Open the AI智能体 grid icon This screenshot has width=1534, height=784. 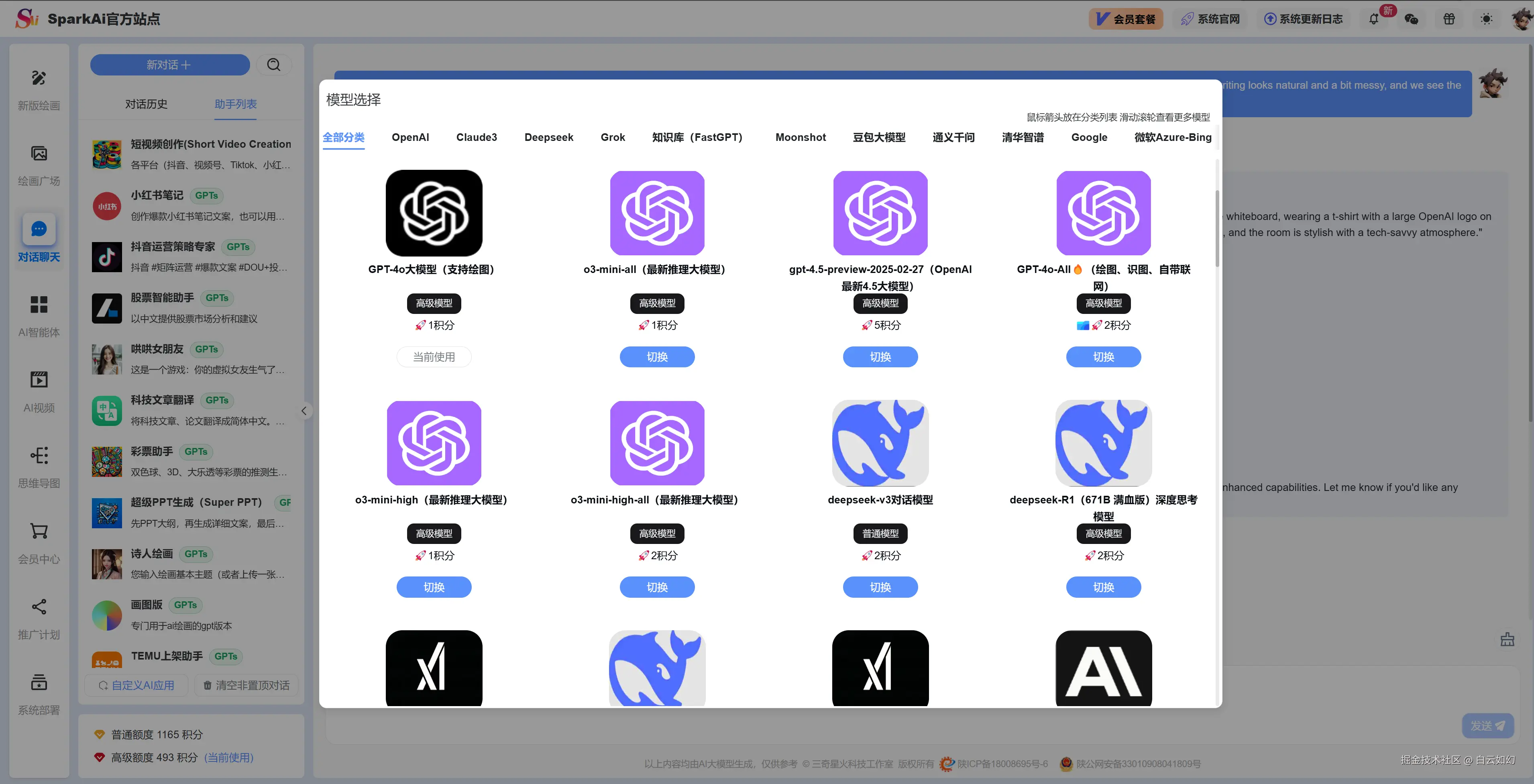click(39, 305)
